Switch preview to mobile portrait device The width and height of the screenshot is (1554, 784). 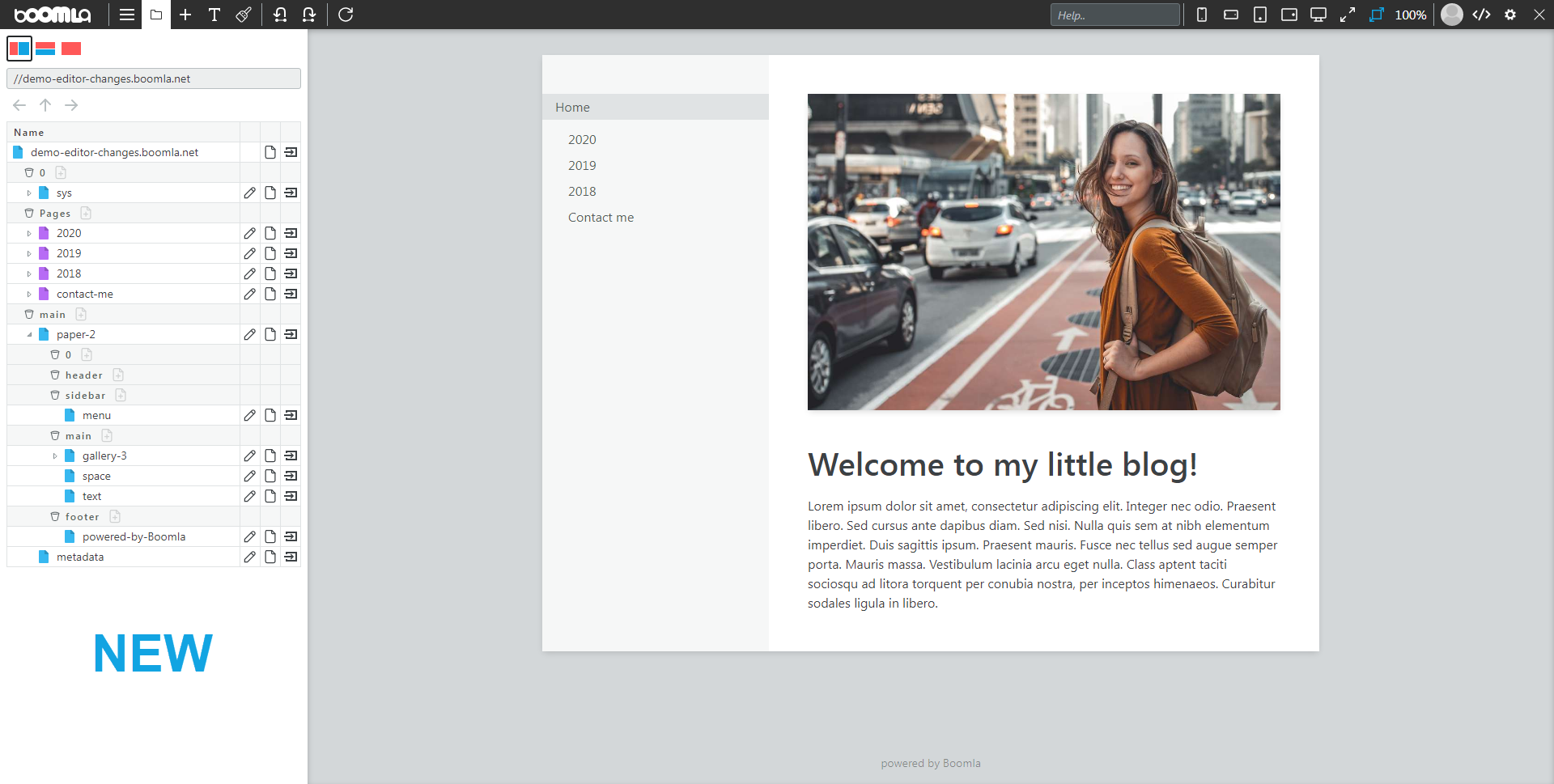1202,15
